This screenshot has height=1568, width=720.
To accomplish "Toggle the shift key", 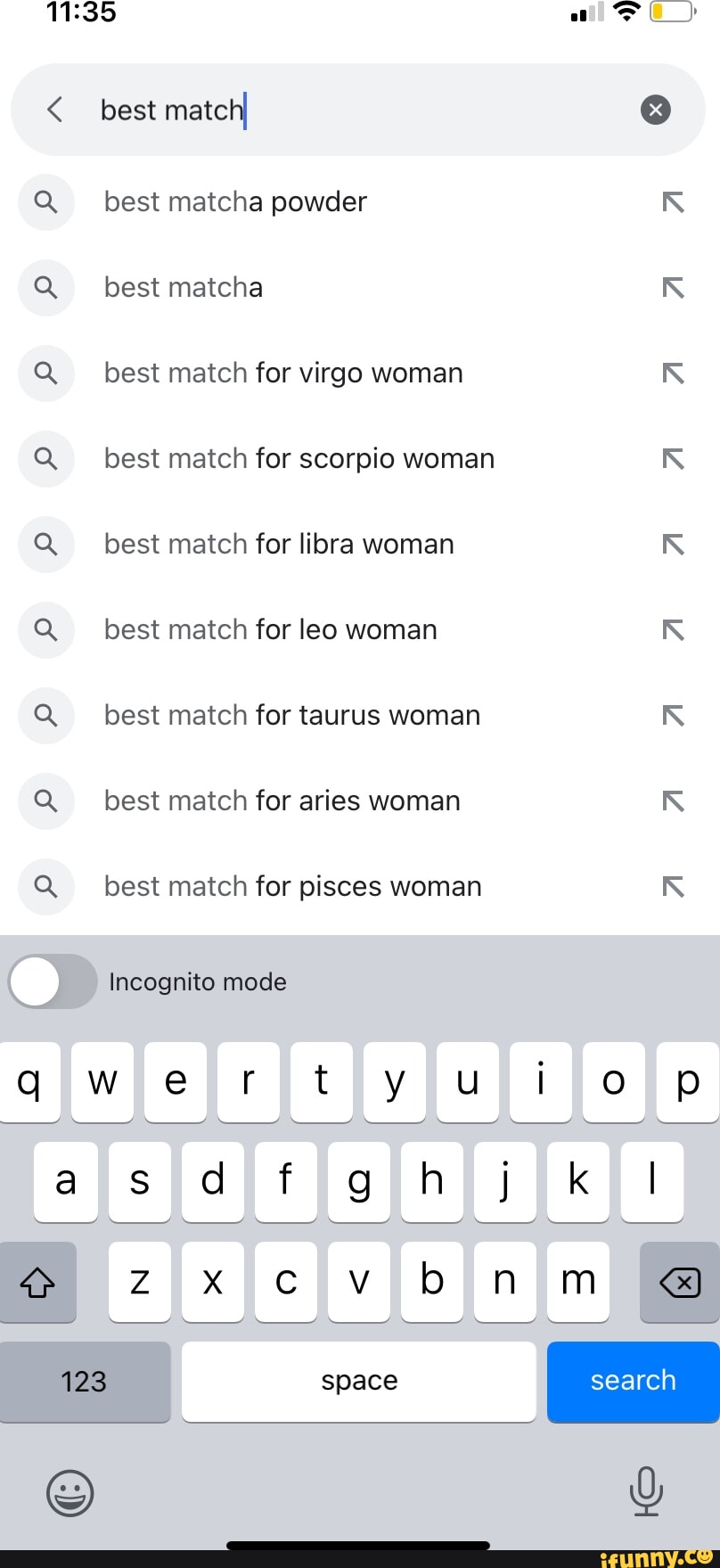I will click(37, 1282).
